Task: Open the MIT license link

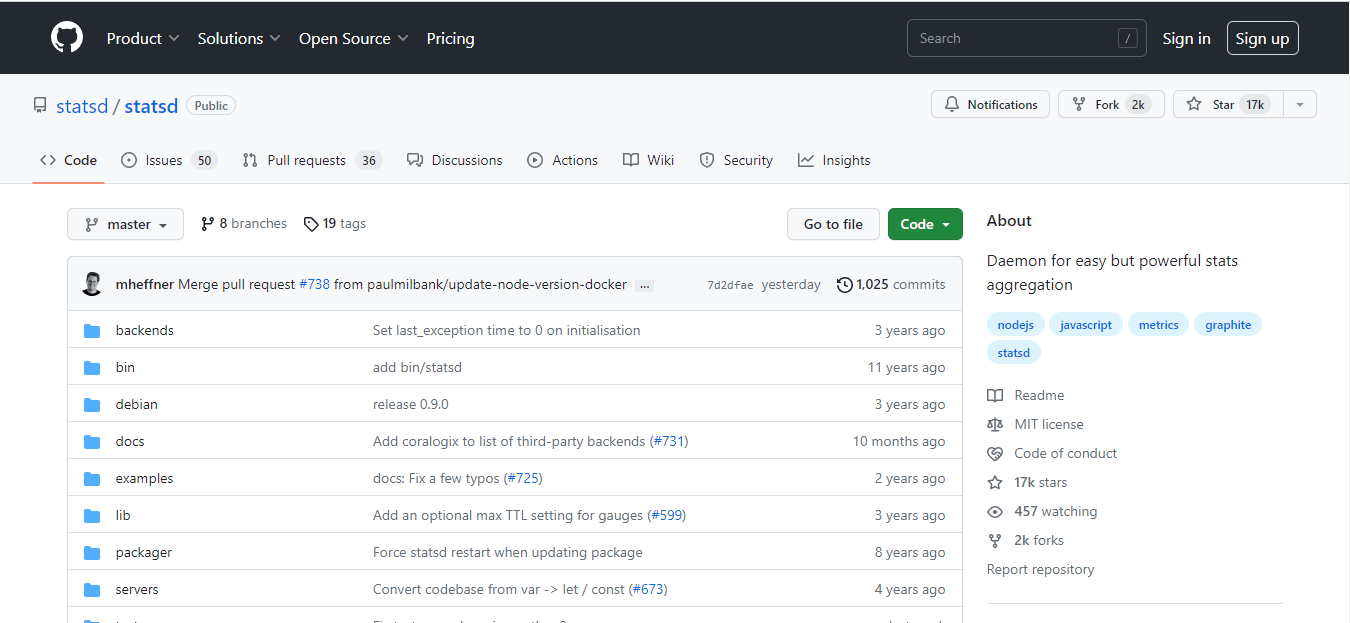Action: click(x=1048, y=424)
